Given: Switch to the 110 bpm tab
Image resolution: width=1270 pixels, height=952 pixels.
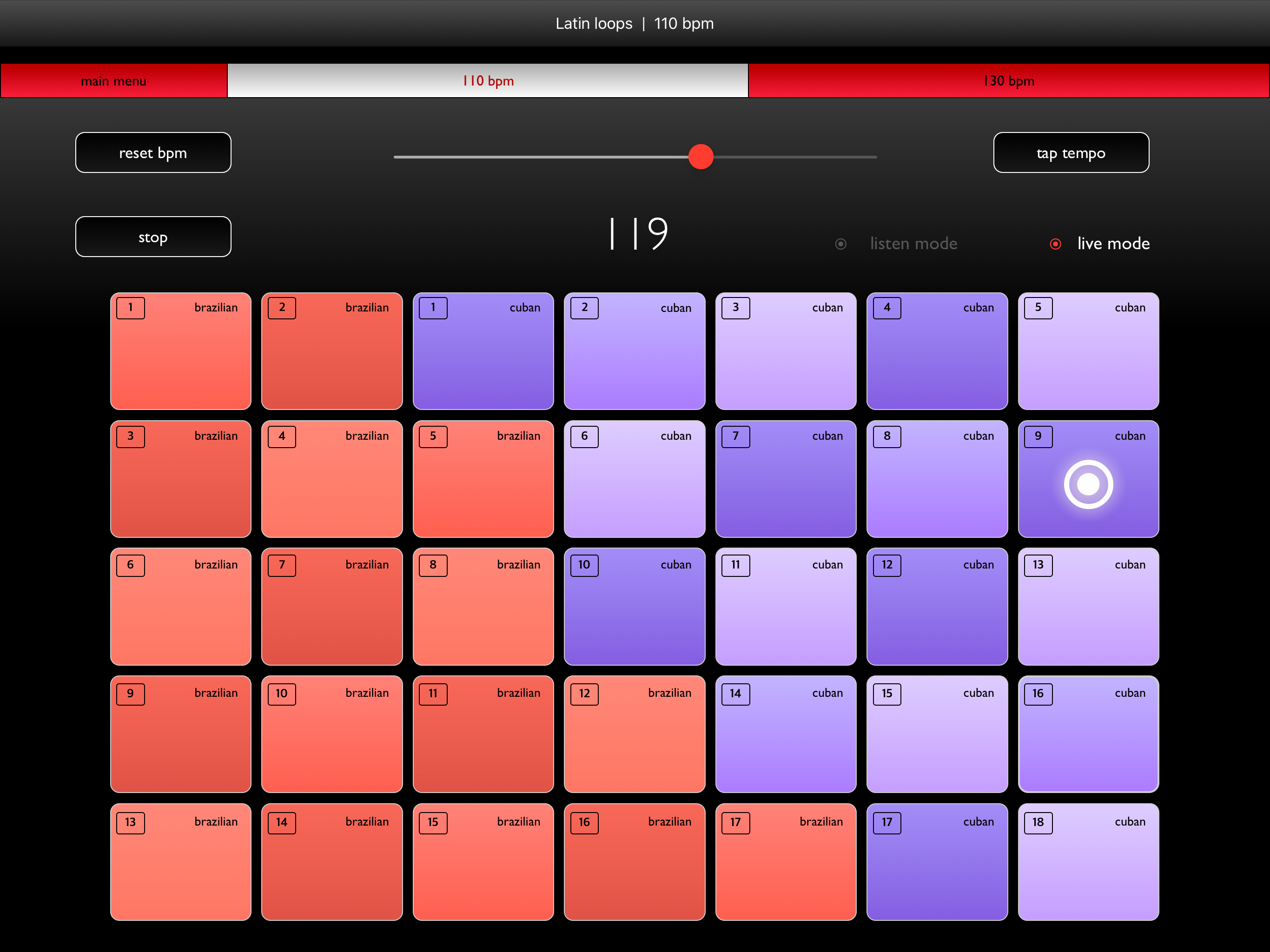Looking at the screenshot, I should coord(488,81).
